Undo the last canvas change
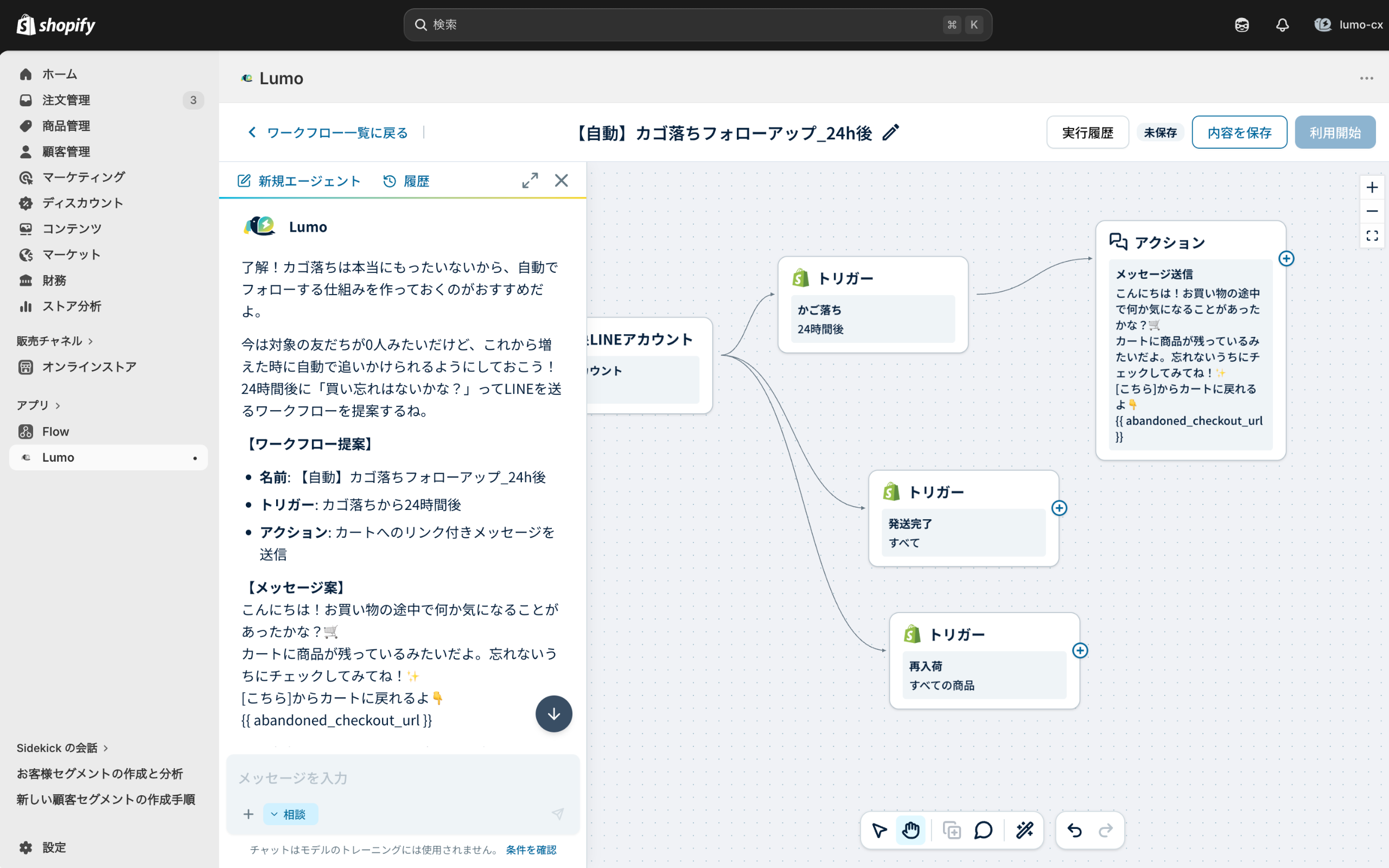 coord(1074,830)
